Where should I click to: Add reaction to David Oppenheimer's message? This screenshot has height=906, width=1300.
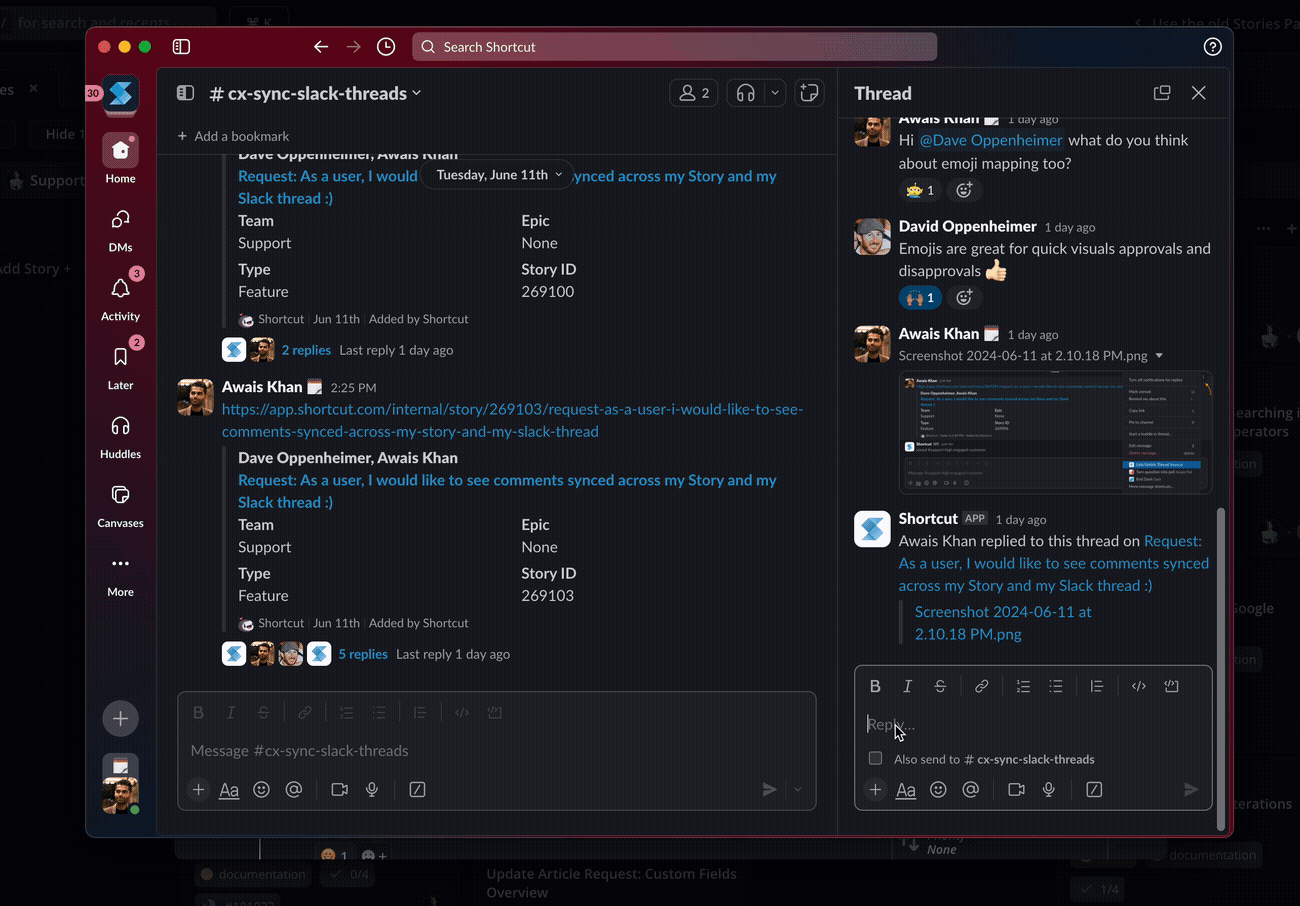point(964,297)
